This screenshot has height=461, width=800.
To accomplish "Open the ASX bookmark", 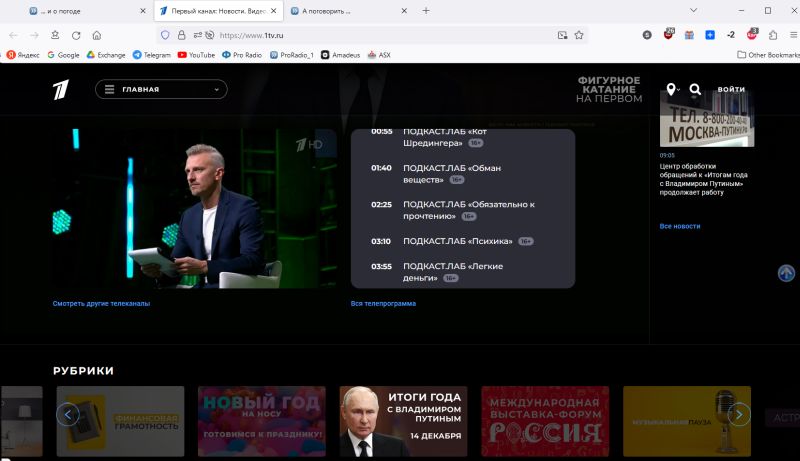I will click(x=379, y=55).
